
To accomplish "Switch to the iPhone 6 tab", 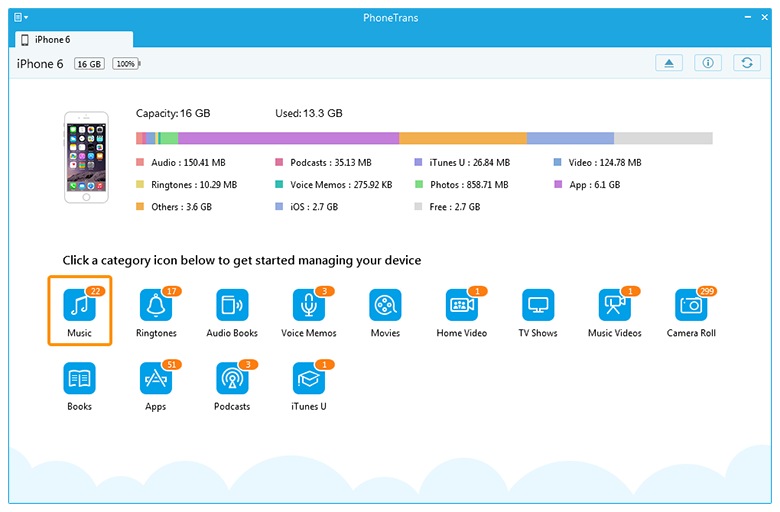I will (x=73, y=39).
